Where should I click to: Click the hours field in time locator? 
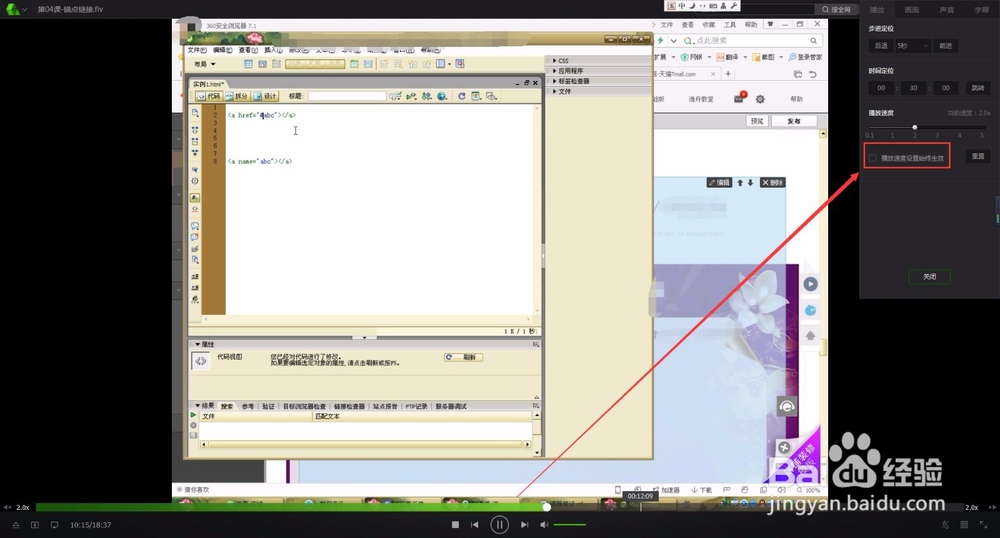point(881,88)
